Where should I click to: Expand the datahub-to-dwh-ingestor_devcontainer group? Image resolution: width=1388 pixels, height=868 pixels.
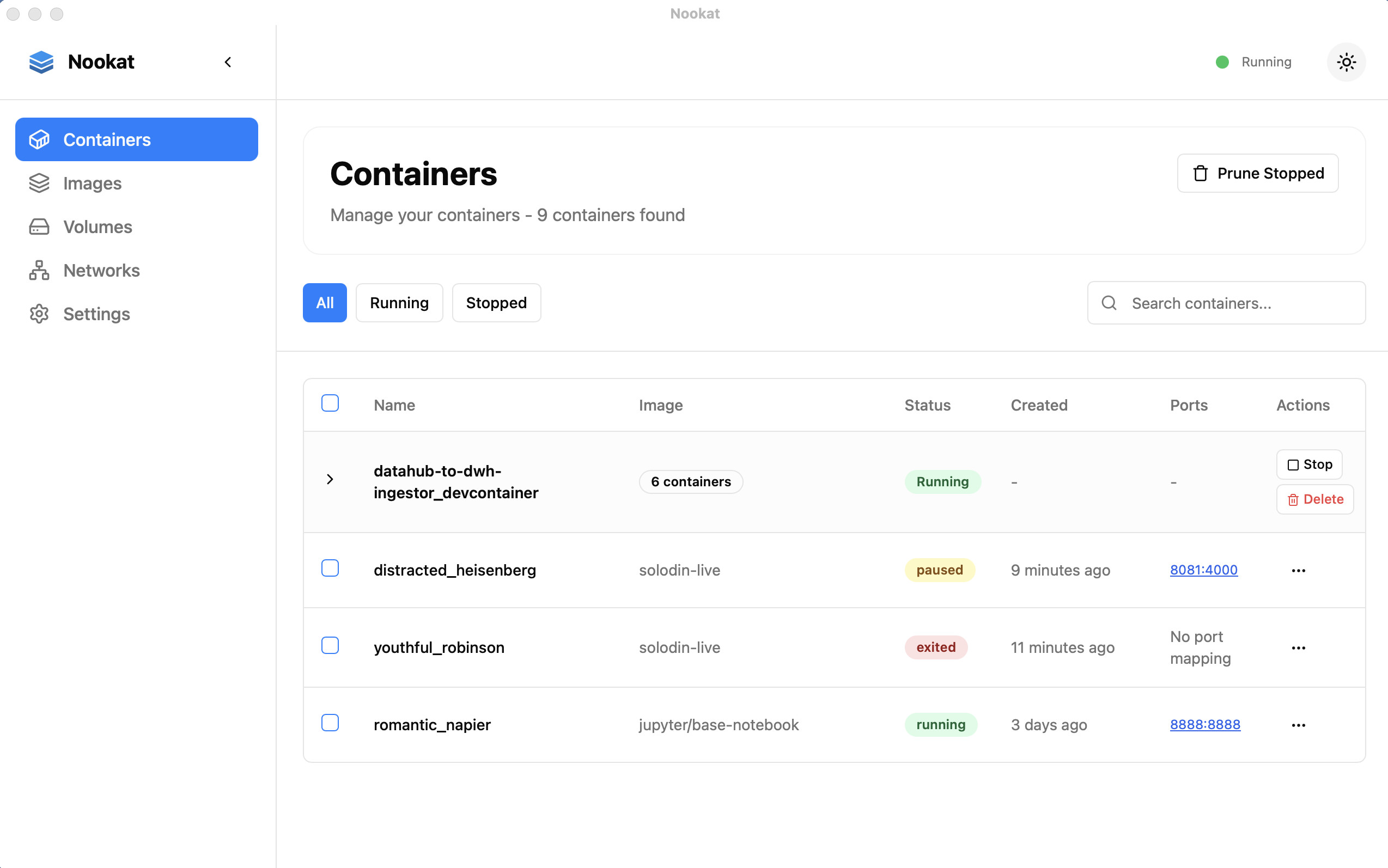pos(330,479)
